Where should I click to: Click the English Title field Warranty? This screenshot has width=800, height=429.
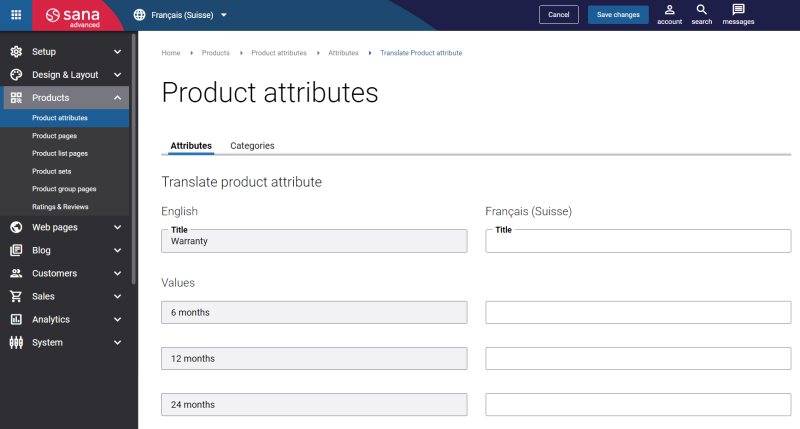pyautogui.click(x=314, y=241)
